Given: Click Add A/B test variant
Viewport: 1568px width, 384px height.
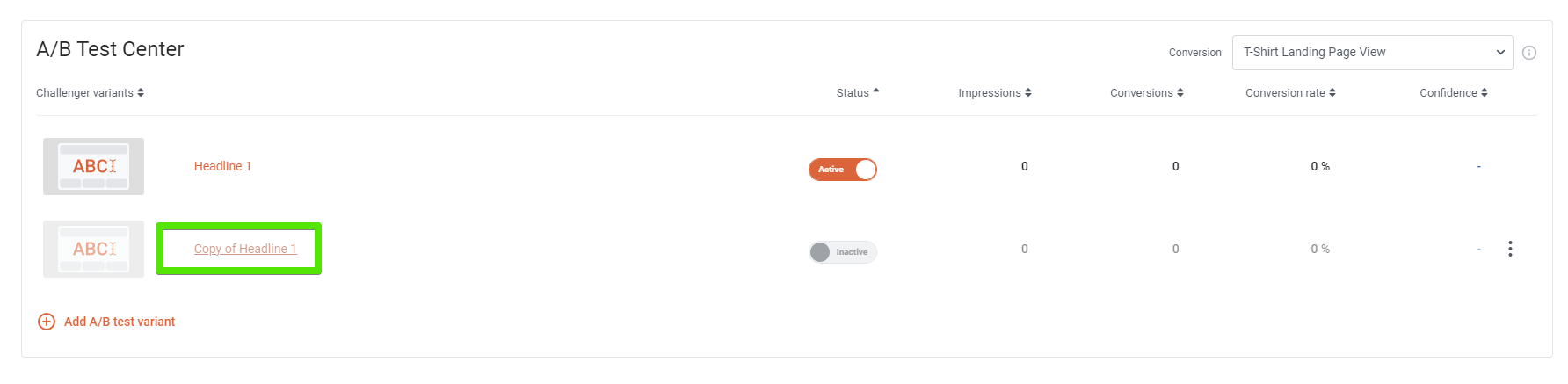Looking at the screenshot, I should coord(120,322).
